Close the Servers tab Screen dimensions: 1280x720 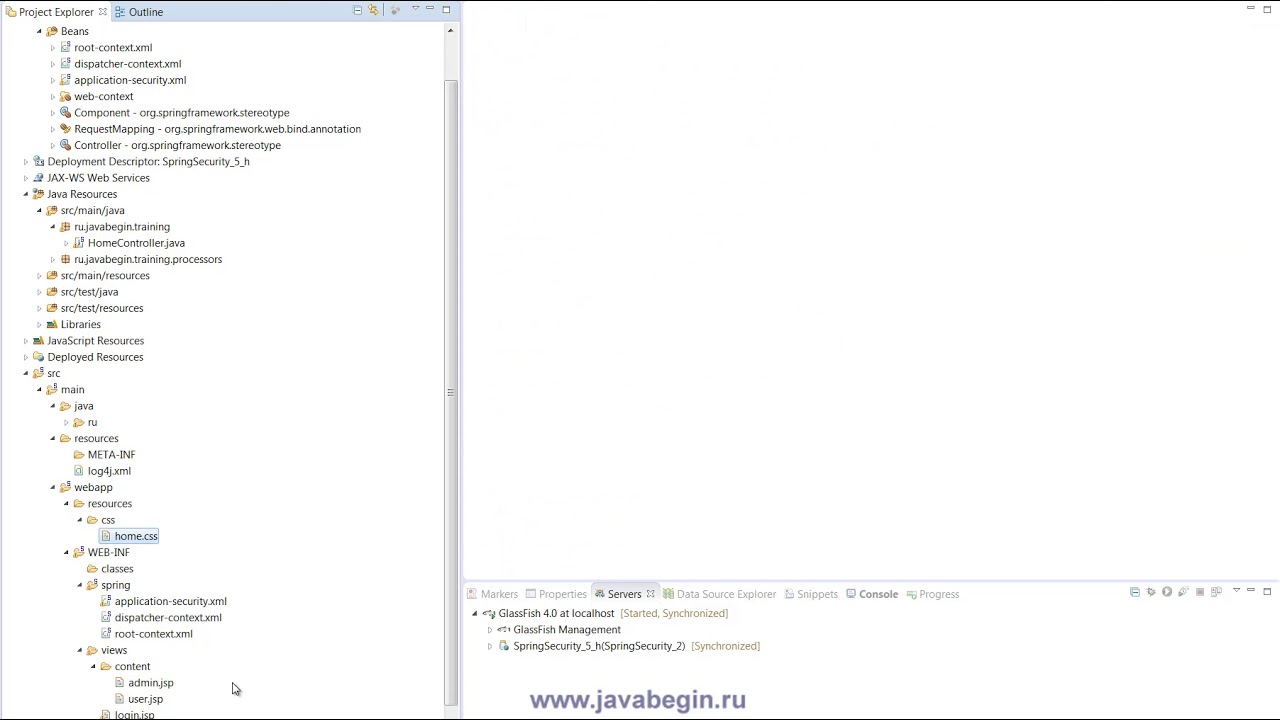click(650, 594)
